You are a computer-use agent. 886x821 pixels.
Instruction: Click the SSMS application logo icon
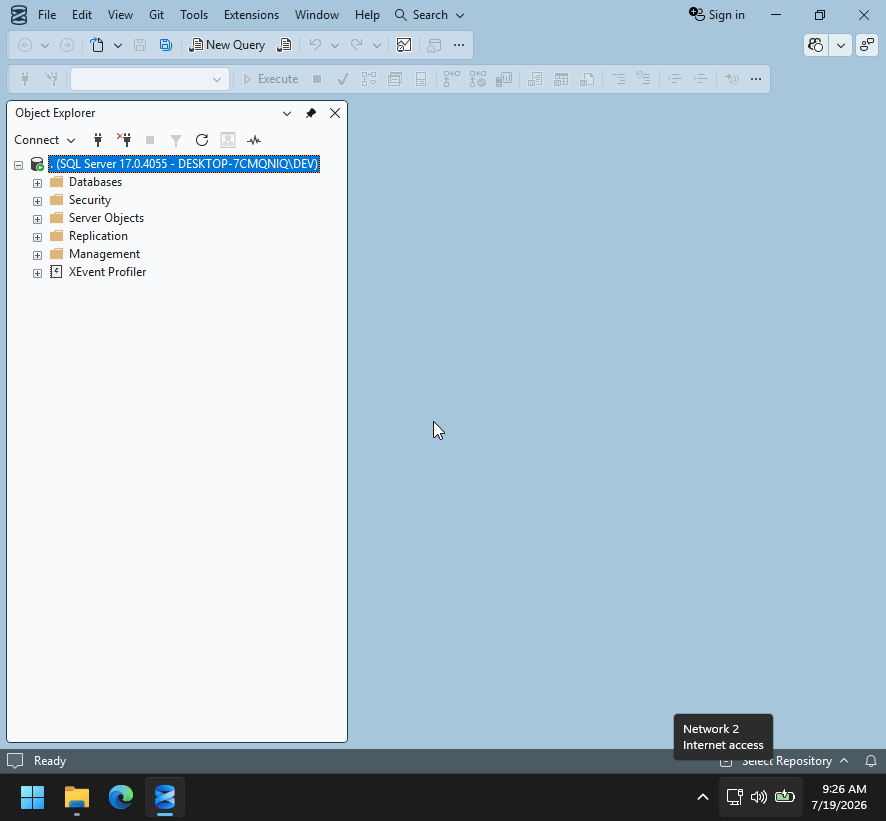pos(19,15)
